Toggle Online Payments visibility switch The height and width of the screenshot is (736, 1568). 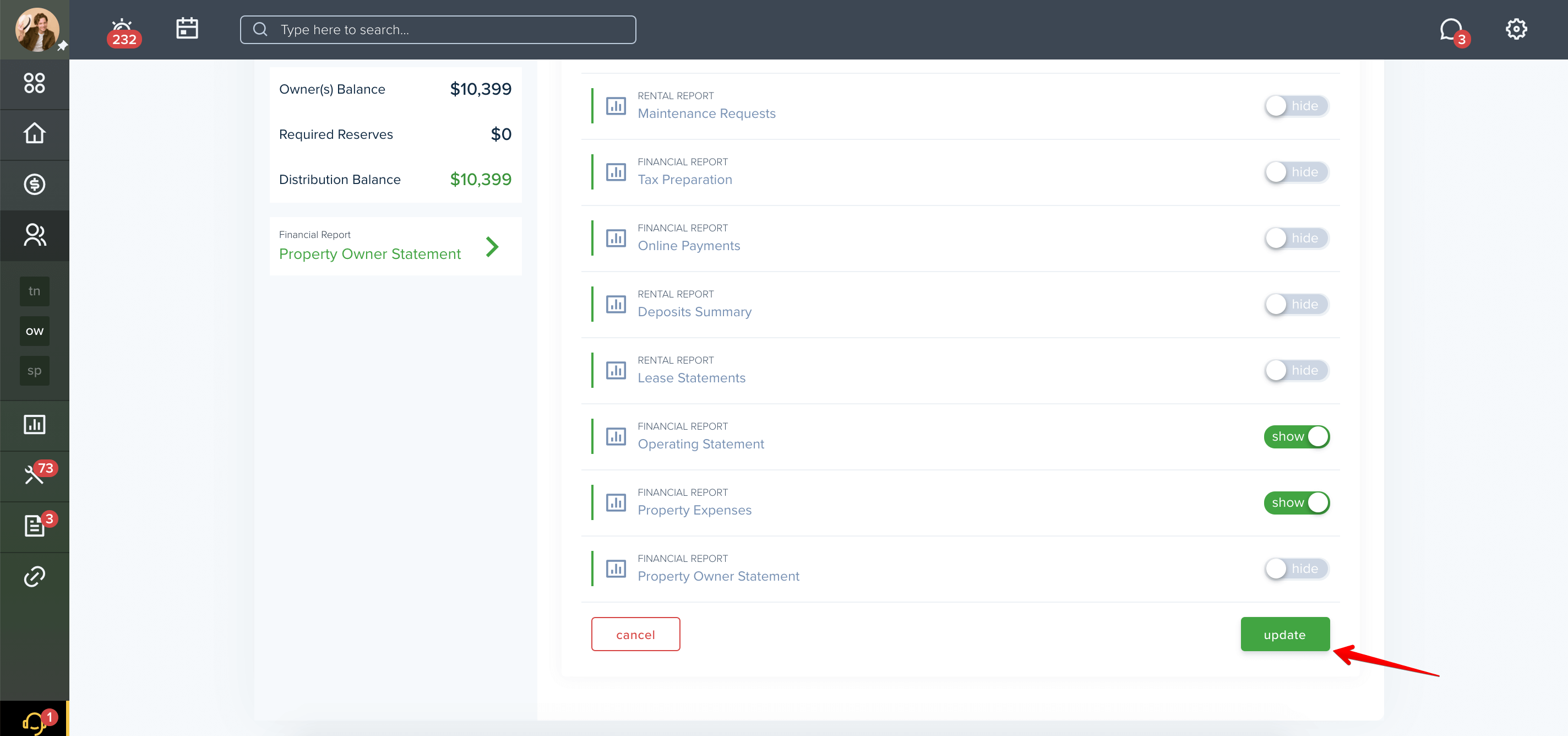click(x=1297, y=237)
